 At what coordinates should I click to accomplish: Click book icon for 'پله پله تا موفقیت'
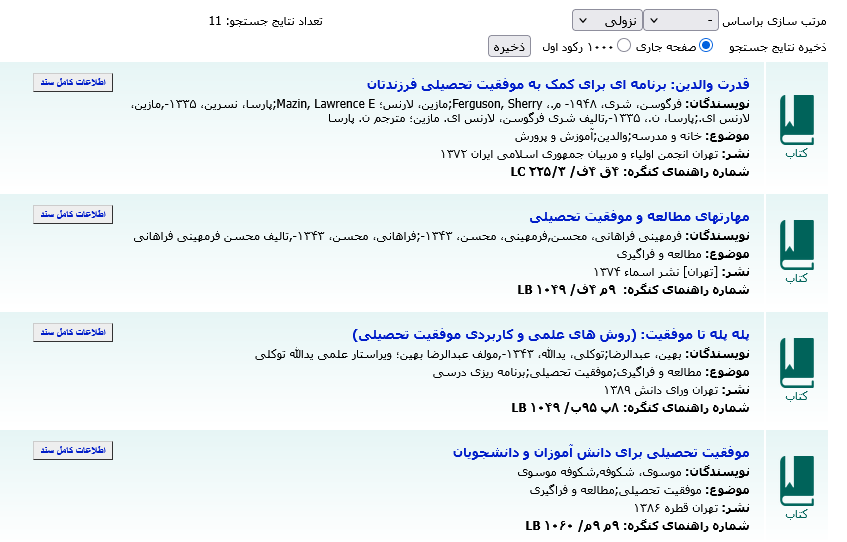point(796,362)
